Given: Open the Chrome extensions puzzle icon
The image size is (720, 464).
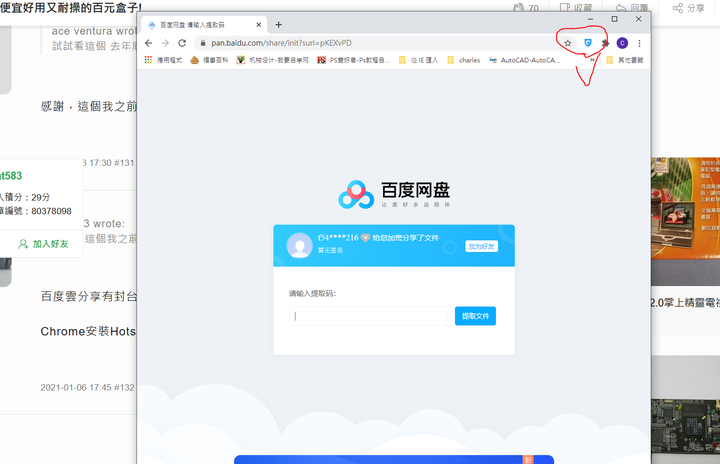Looking at the screenshot, I should click(605, 43).
